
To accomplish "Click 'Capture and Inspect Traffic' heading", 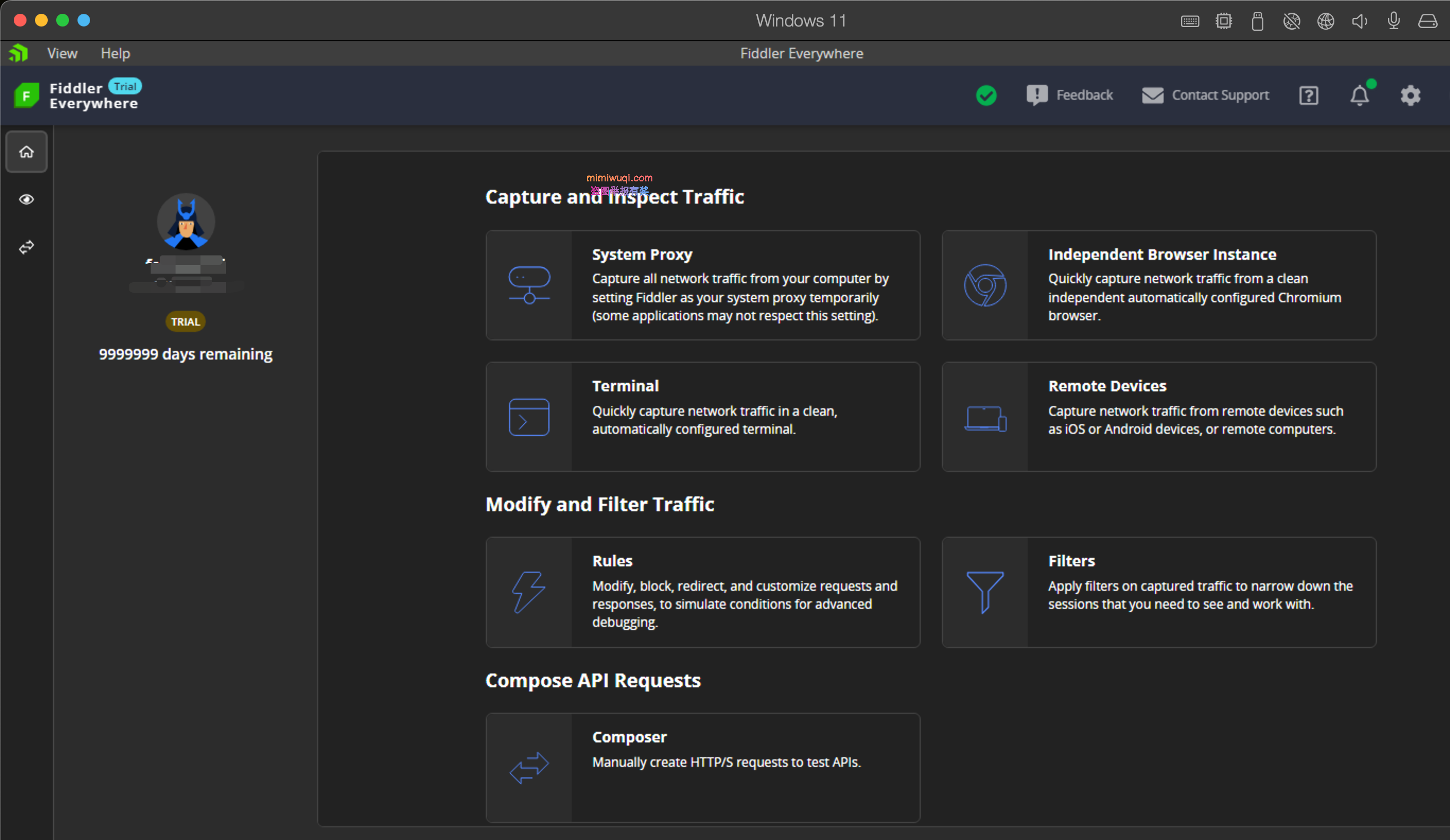I will coord(615,197).
